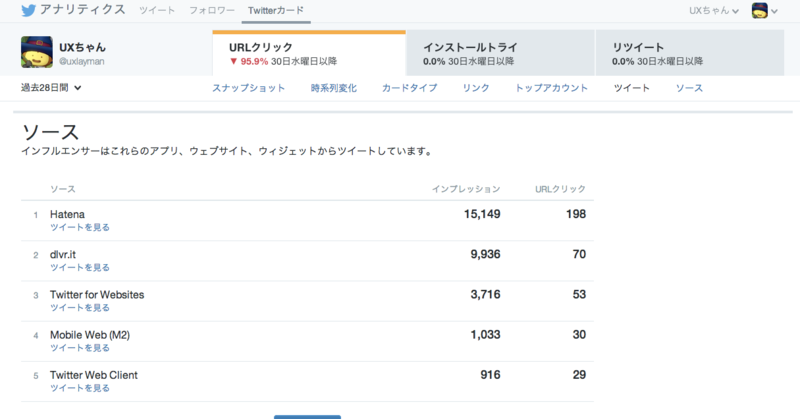
Task: Click the 95.9% decrease indicator
Action: [x=248, y=62]
